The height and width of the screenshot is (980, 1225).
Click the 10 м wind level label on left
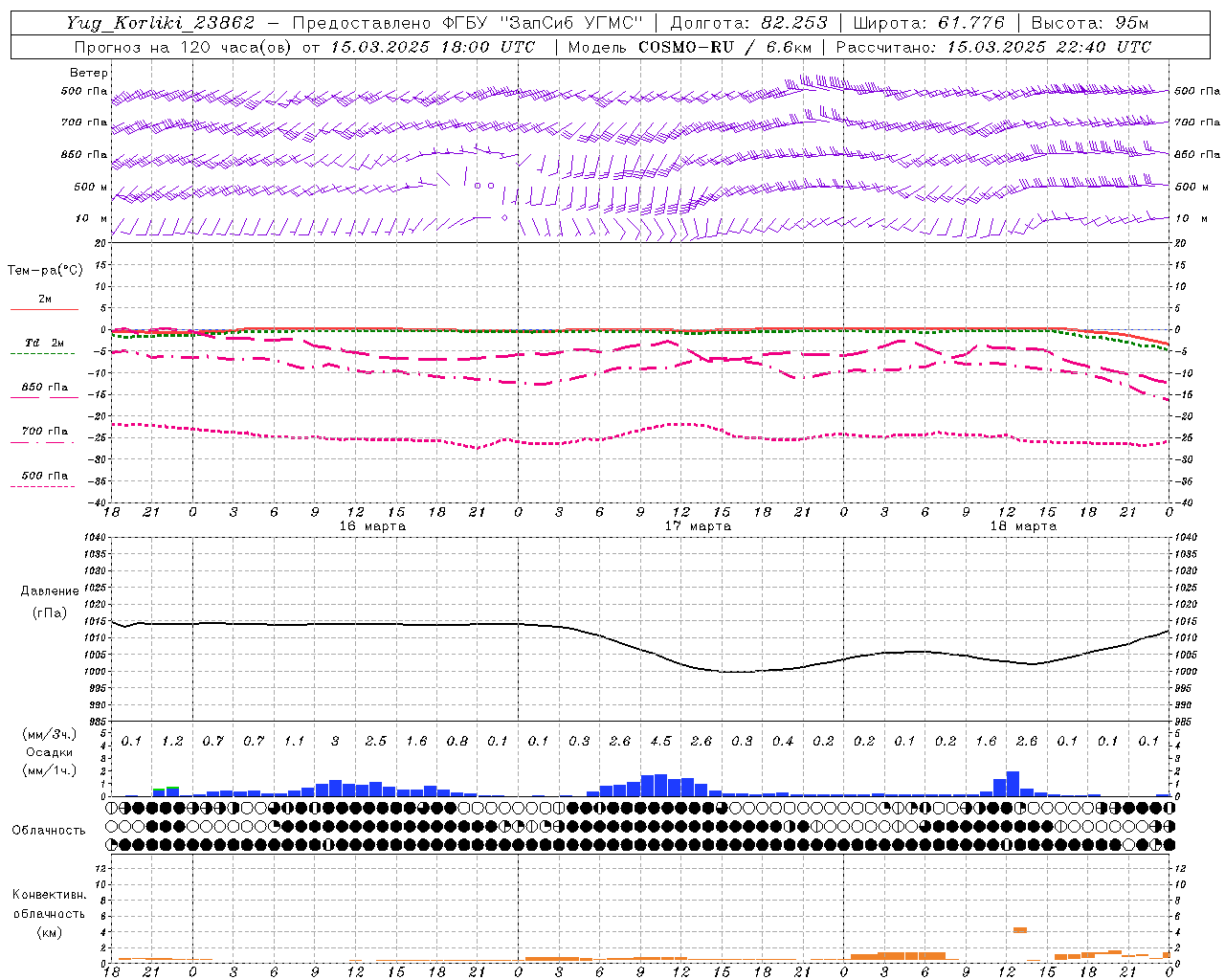pyautogui.click(x=91, y=218)
